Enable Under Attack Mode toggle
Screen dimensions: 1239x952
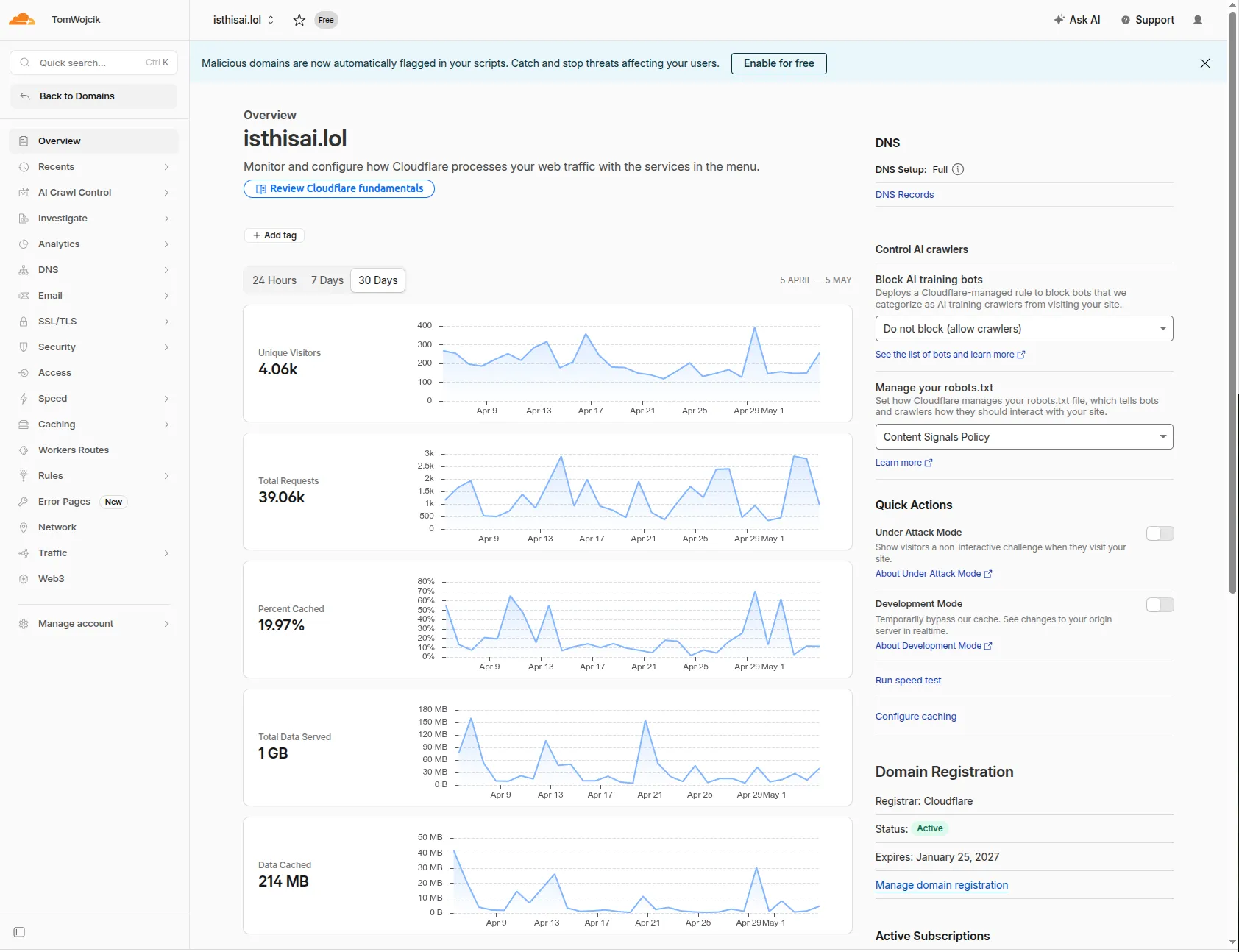pos(1160,533)
